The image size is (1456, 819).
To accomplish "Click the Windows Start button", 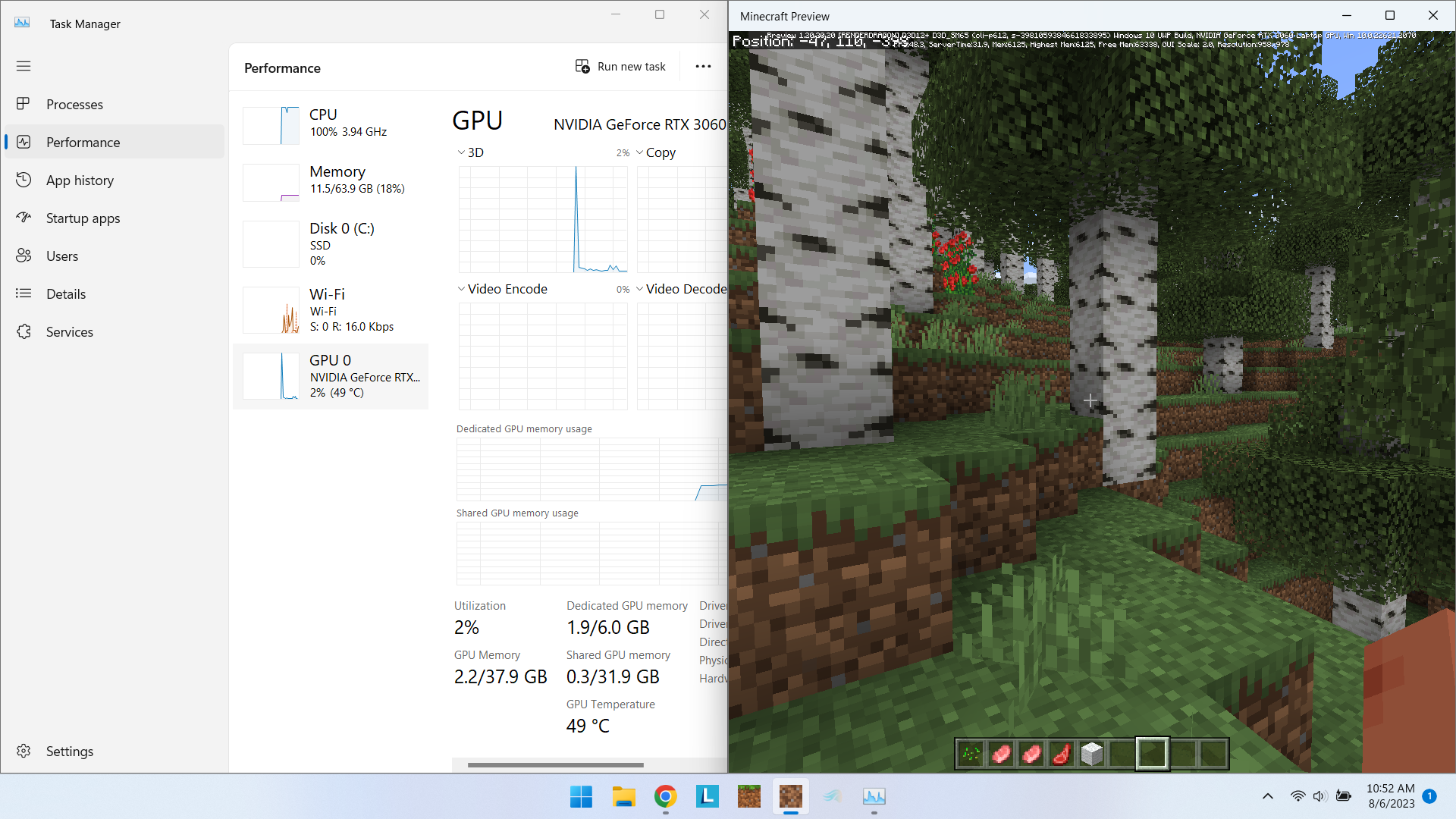I will [x=581, y=796].
